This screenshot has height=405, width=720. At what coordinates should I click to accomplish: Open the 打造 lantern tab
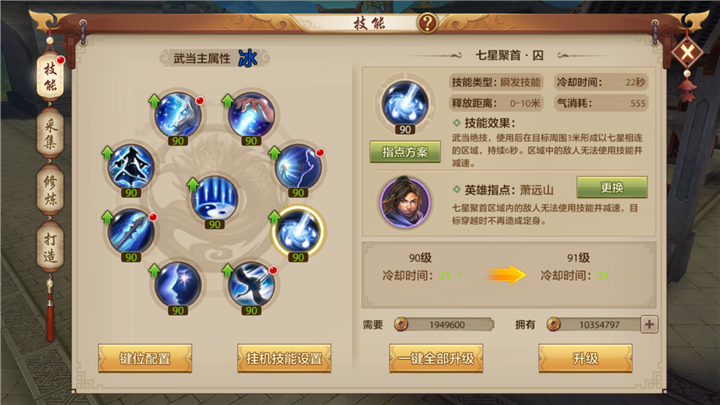pos(50,247)
